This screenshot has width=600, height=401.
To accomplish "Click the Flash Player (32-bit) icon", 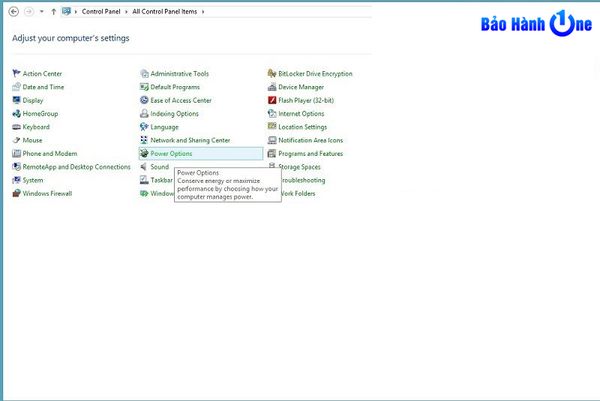I will click(272, 101).
